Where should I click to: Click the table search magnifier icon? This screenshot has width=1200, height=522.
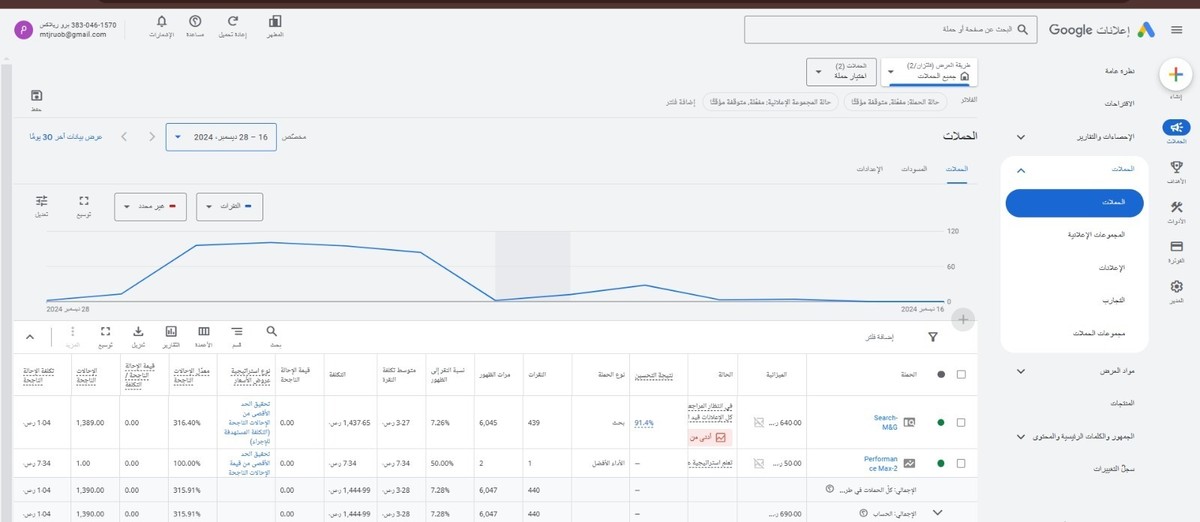coord(272,332)
